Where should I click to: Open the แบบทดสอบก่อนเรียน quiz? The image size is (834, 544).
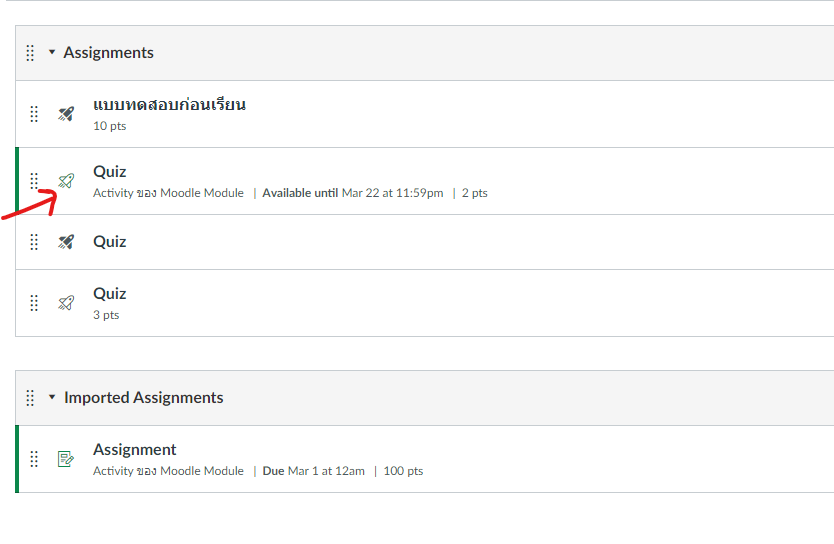tap(169, 104)
